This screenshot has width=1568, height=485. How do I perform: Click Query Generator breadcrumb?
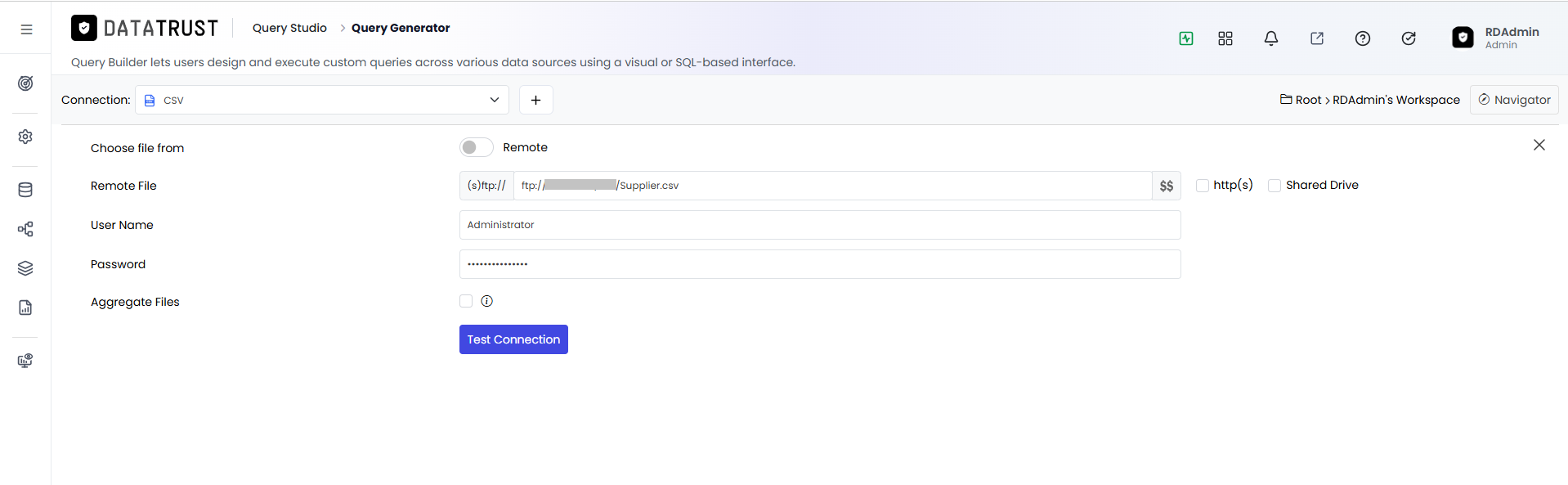pyautogui.click(x=401, y=28)
